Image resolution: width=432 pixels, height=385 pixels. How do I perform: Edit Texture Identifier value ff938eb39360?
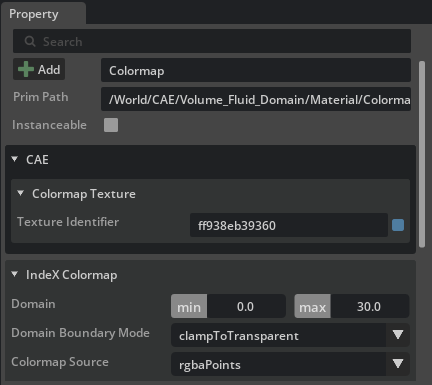coord(289,225)
